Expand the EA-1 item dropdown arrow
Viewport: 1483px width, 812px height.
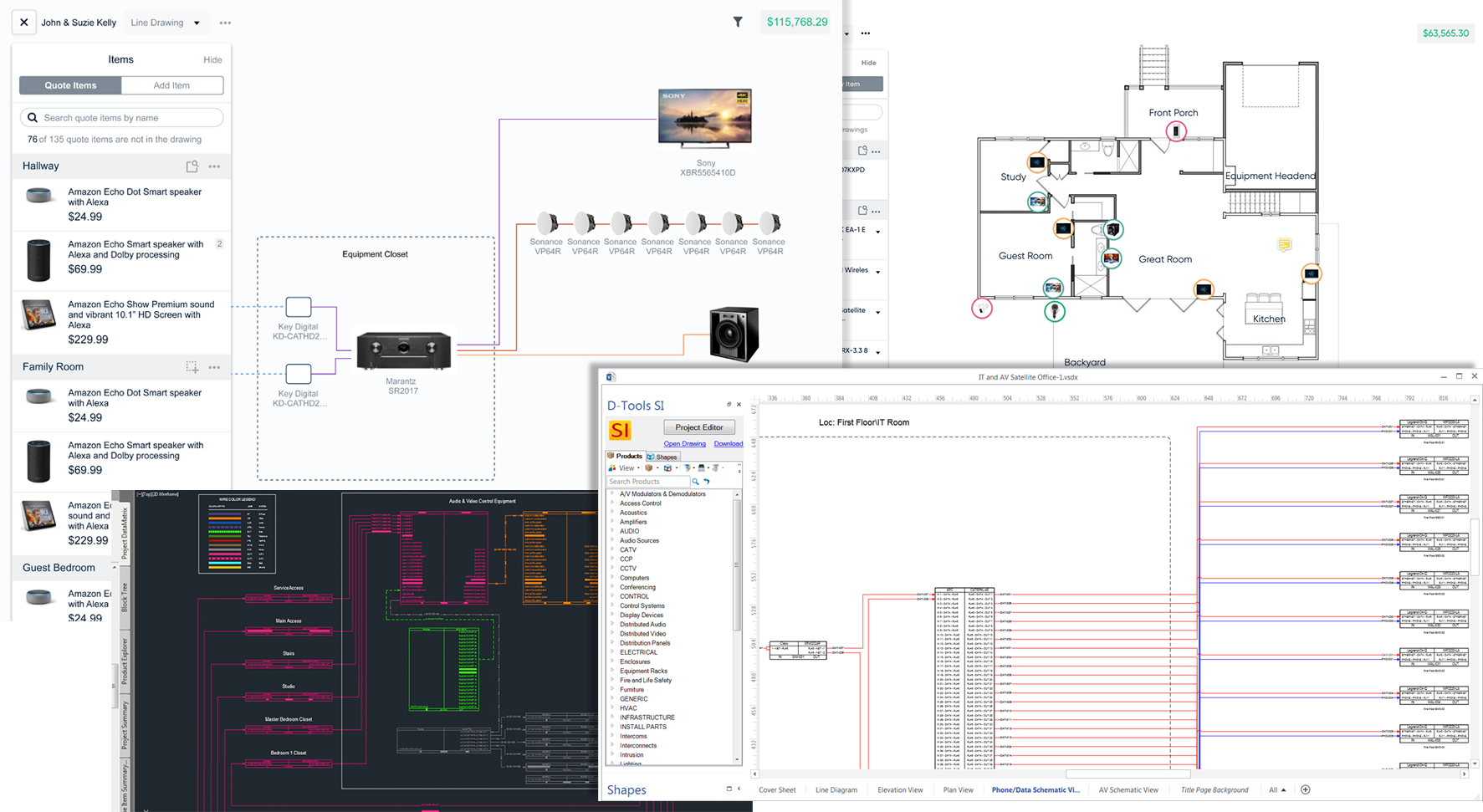pos(877,232)
